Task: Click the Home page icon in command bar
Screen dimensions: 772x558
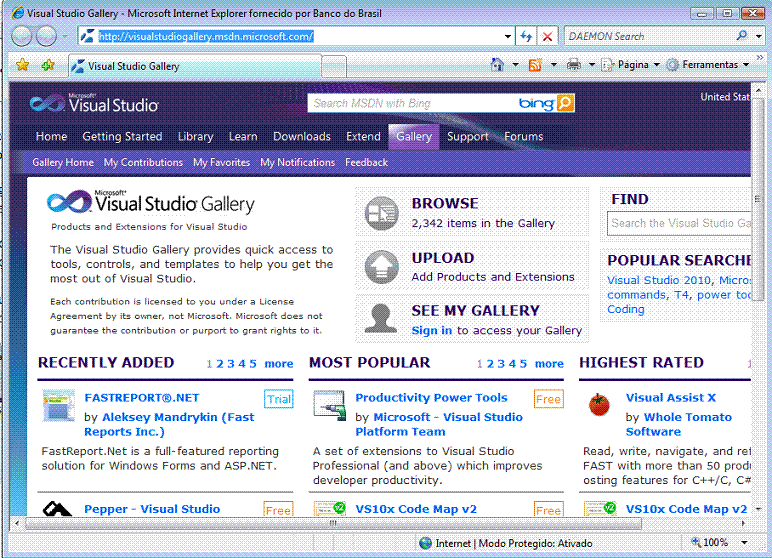Action: (498, 64)
